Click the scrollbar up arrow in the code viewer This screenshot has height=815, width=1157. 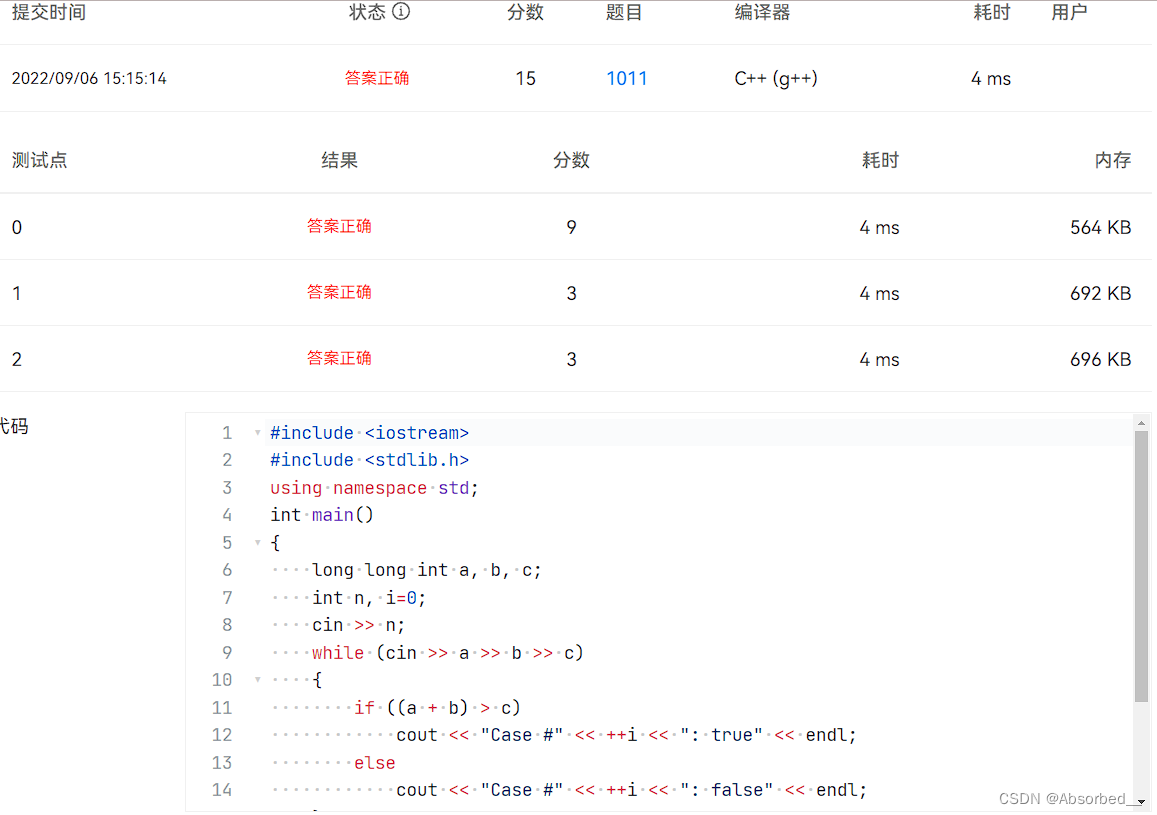(1141, 421)
